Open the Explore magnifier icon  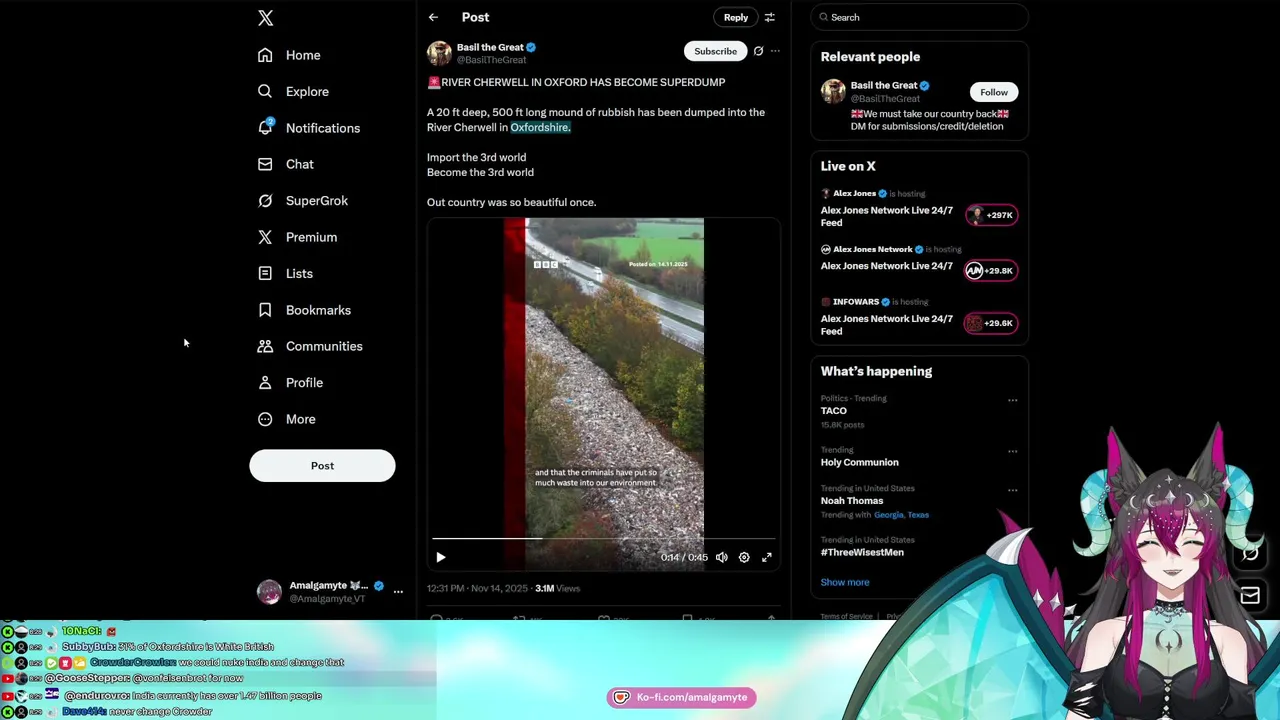coord(265,91)
